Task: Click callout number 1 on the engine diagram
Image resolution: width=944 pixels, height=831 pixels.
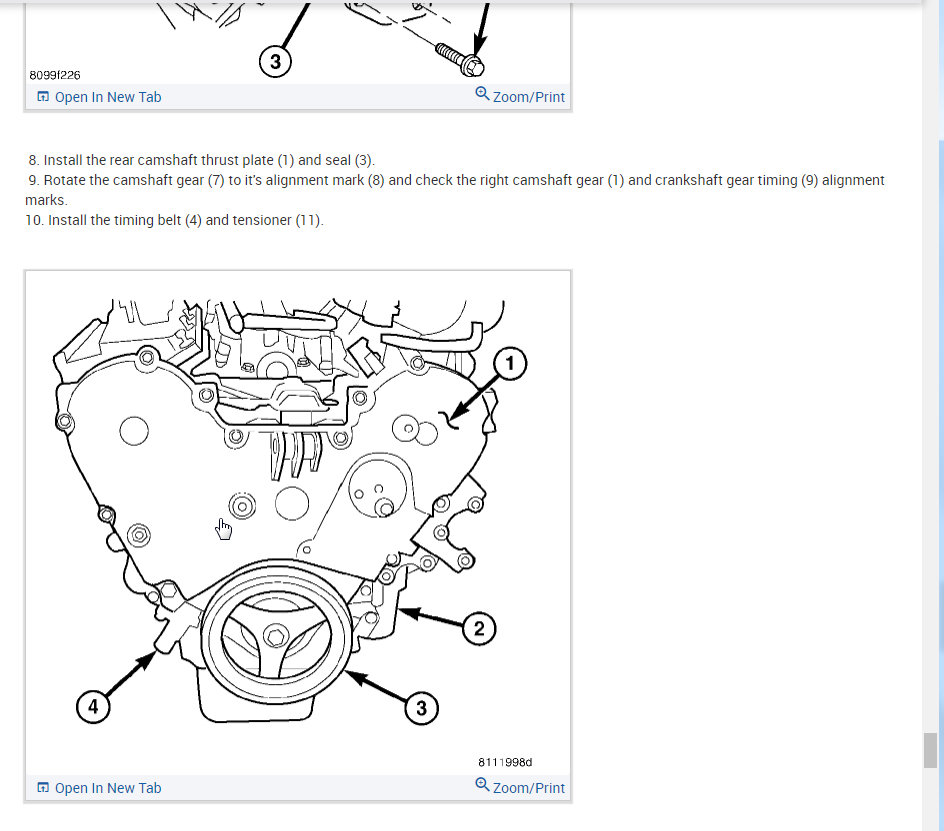Action: (511, 363)
